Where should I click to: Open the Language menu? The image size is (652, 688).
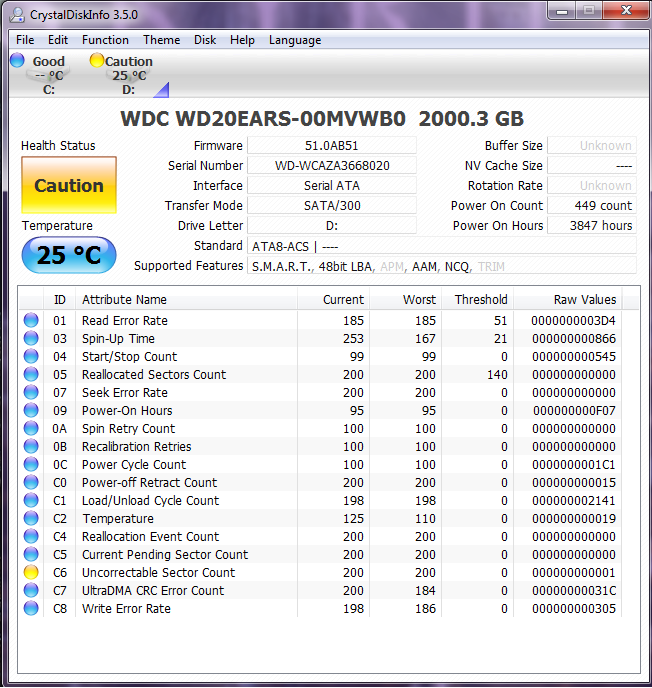pyautogui.click(x=295, y=40)
